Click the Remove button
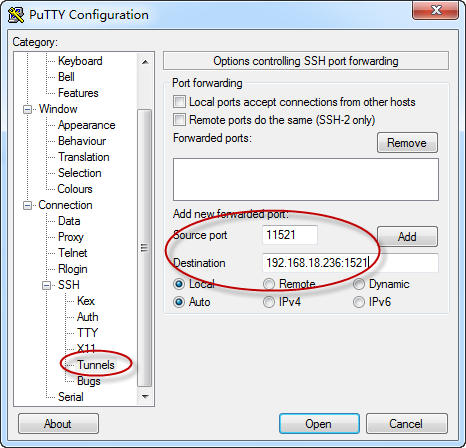The width and height of the screenshot is (466, 448). click(407, 143)
